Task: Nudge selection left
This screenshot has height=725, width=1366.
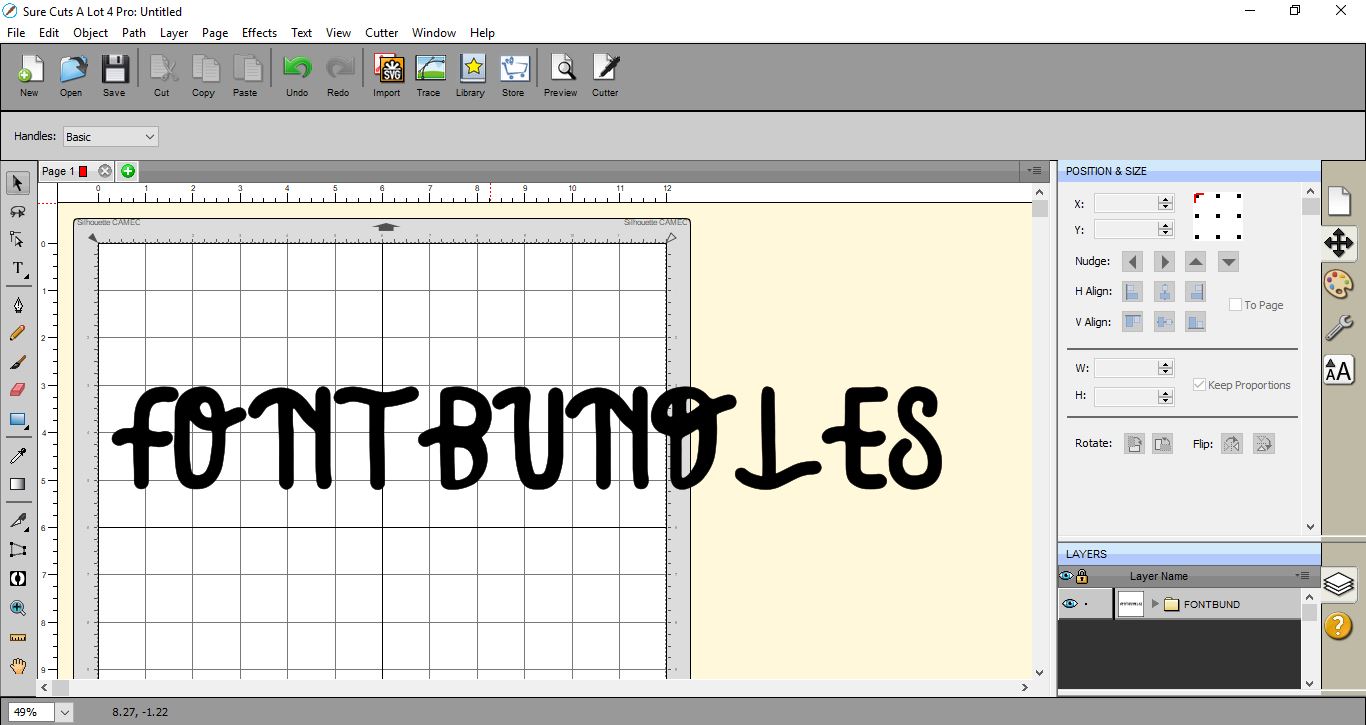Action: coord(1132,262)
